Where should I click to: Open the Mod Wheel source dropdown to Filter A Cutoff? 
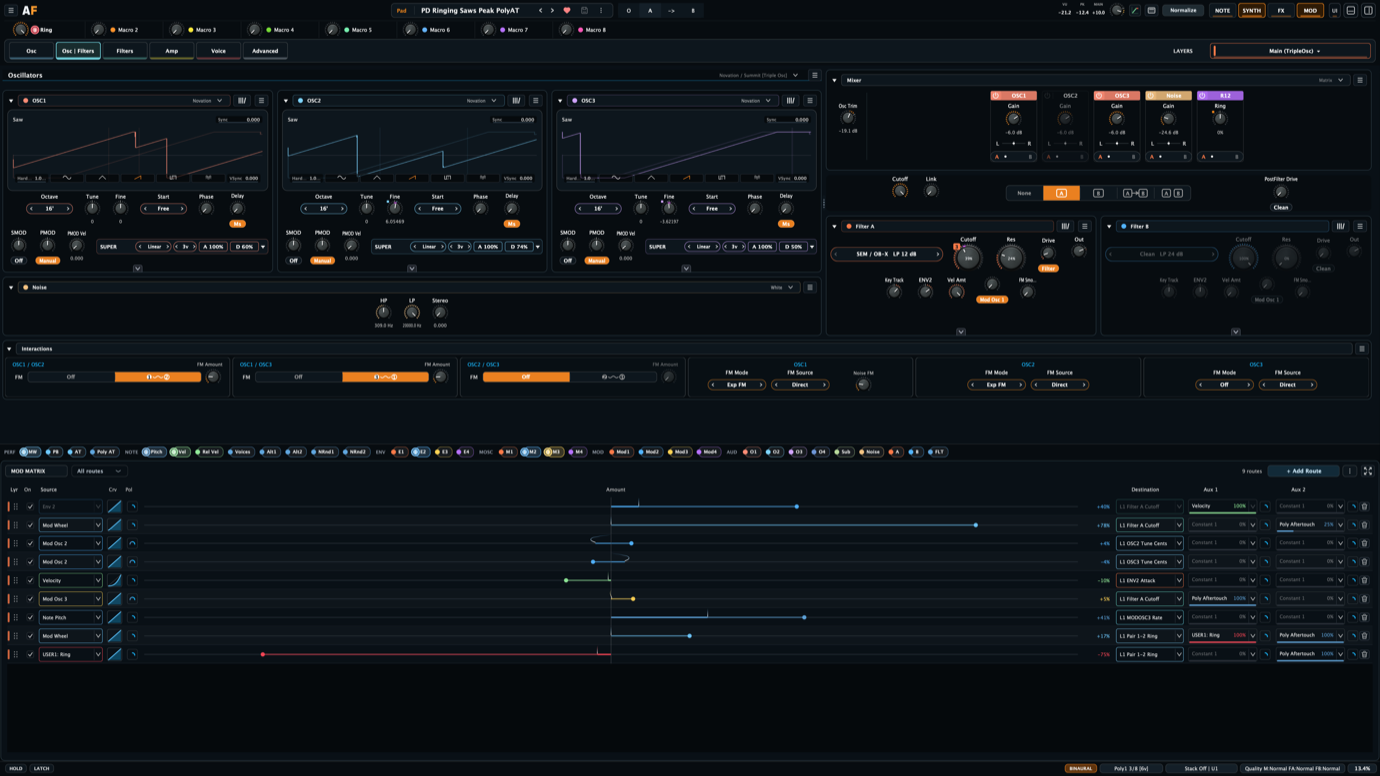70,525
